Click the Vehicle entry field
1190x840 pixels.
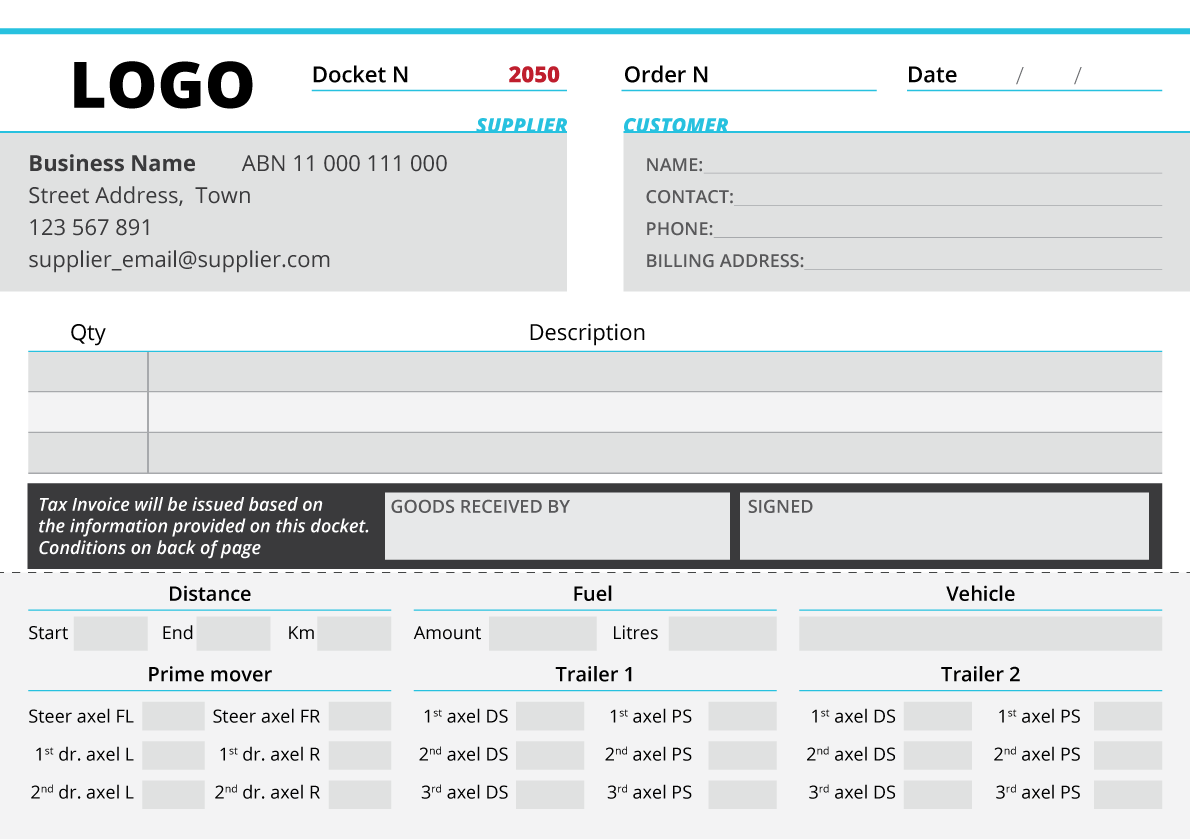[980, 634]
